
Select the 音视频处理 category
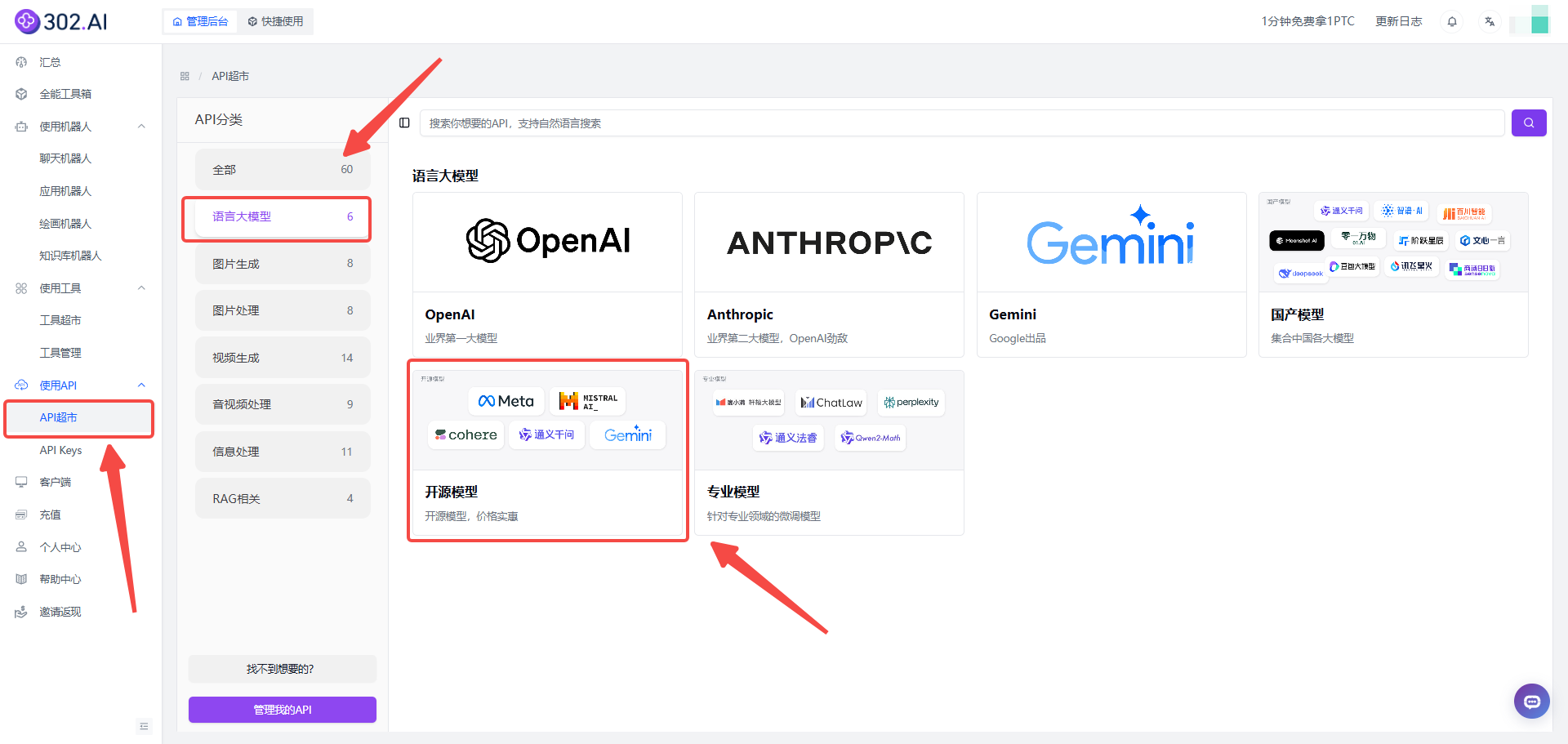[x=283, y=404]
